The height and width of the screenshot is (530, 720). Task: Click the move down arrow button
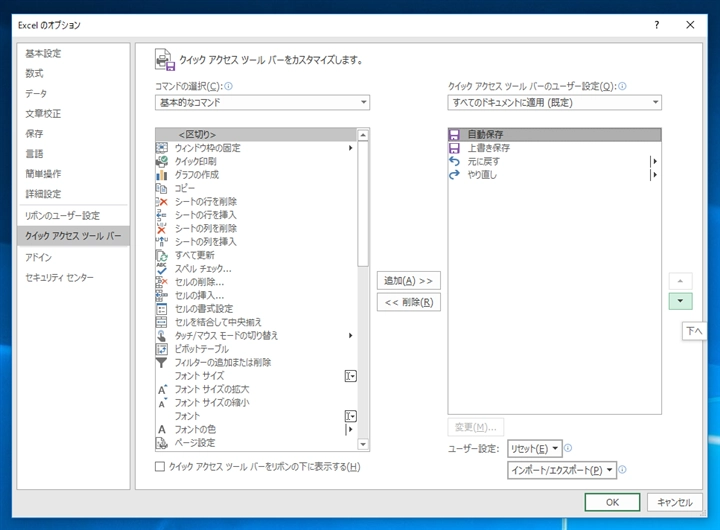point(681,301)
